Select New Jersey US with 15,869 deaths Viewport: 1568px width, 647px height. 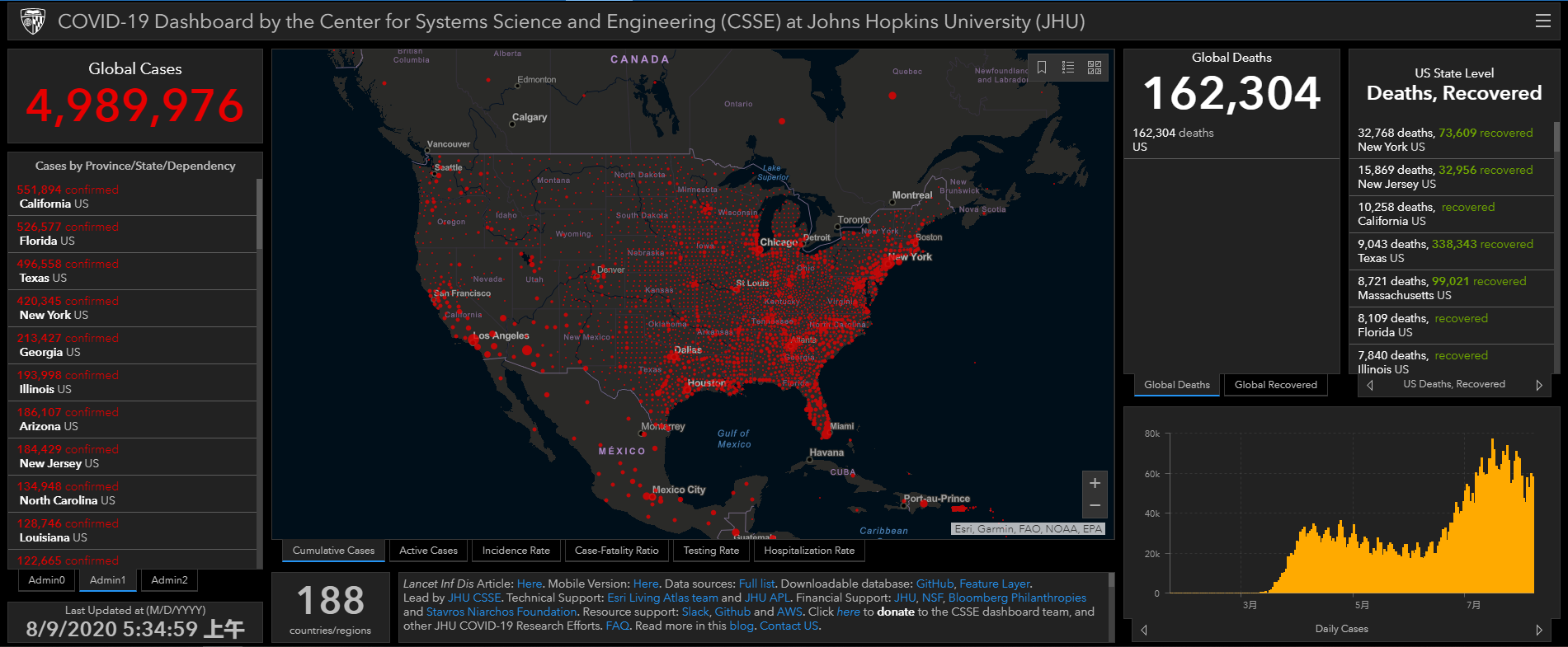pos(1452,176)
